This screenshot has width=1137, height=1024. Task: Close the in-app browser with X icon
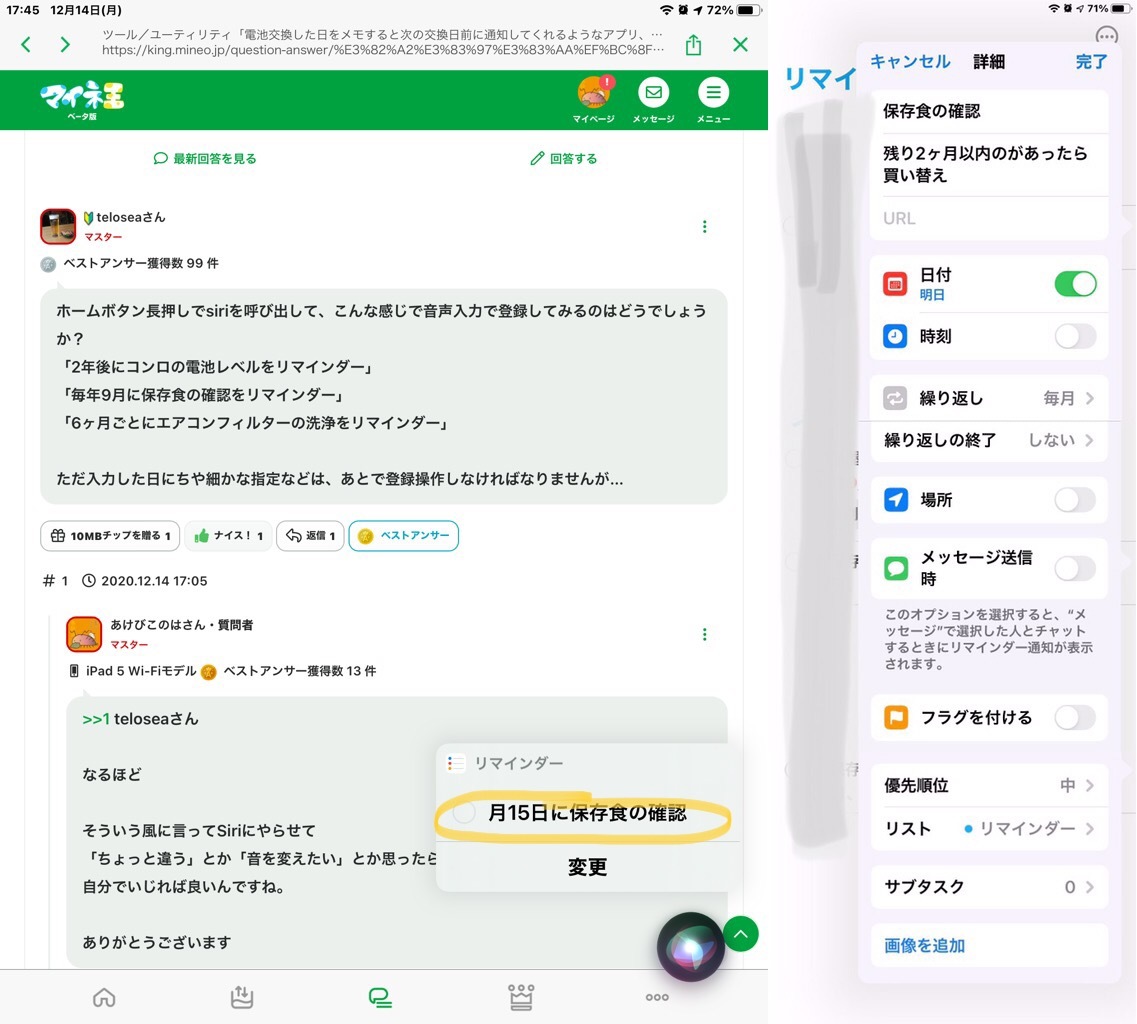(740, 44)
